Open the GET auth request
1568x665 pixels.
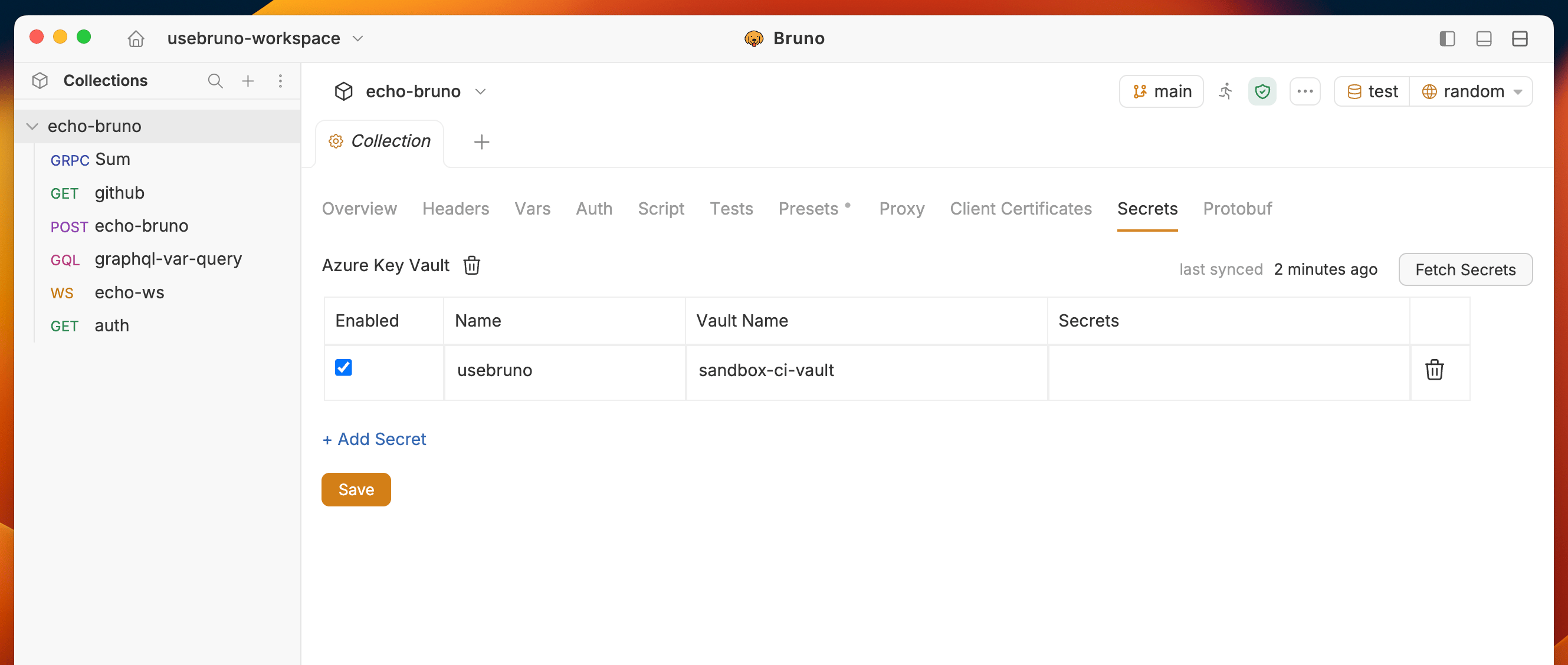[x=157, y=325]
